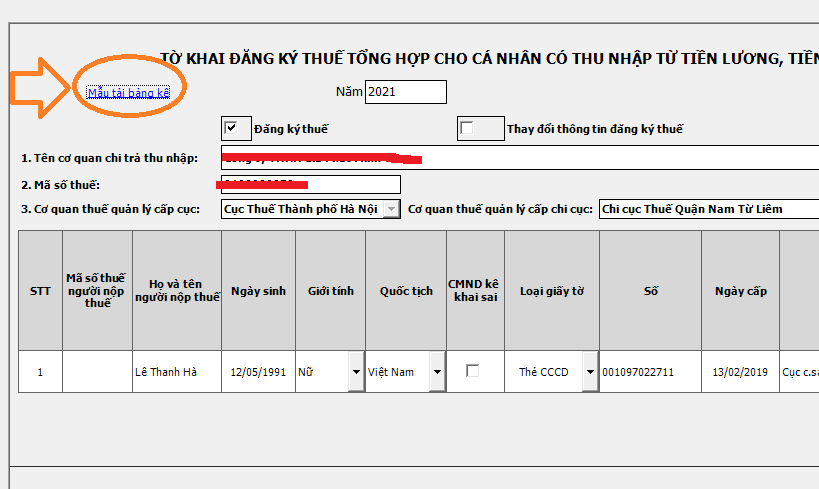Image resolution: width=819 pixels, height=489 pixels.
Task: Click the 'Ngày cấp' column header
Action: click(x=741, y=290)
